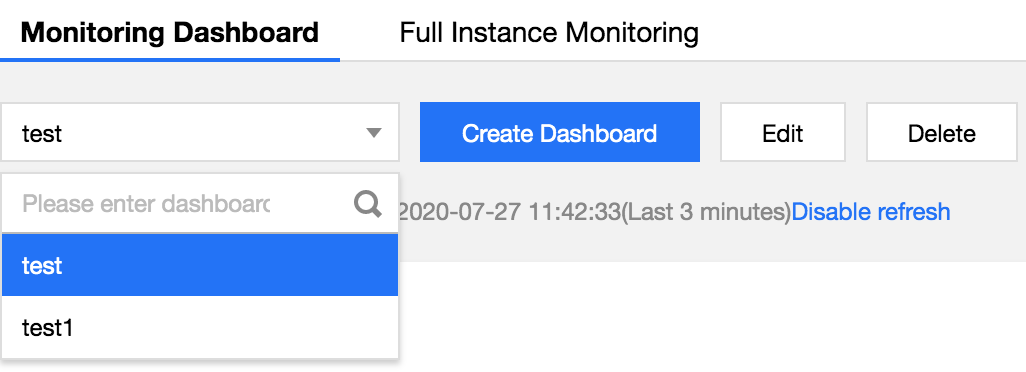Select the highlighted test dashboard option
1026x372 pixels.
point(200,265)
